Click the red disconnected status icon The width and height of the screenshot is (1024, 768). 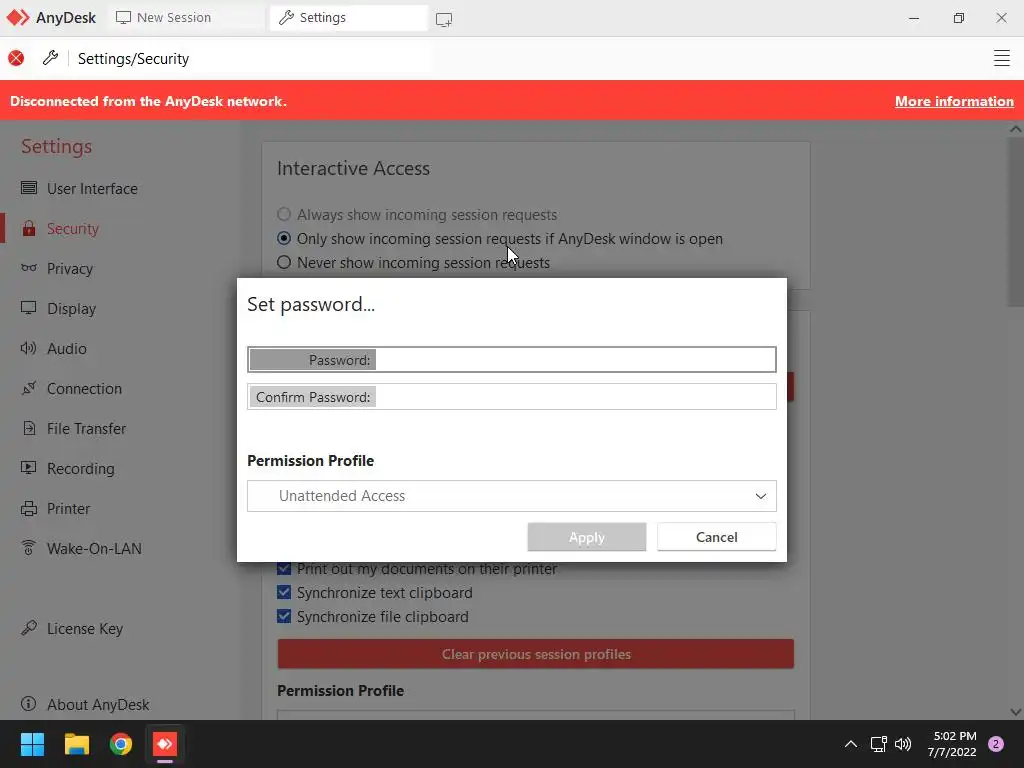[x=16, y=59]
